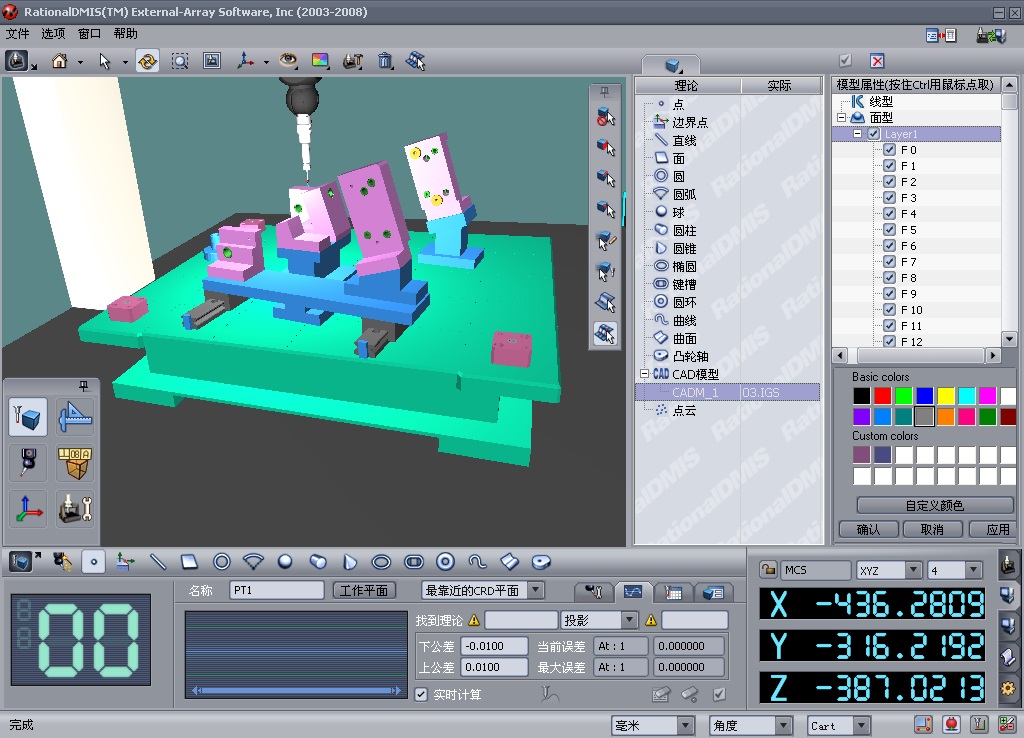Toggle the 实时计算 checkbox

click(421, 694)
